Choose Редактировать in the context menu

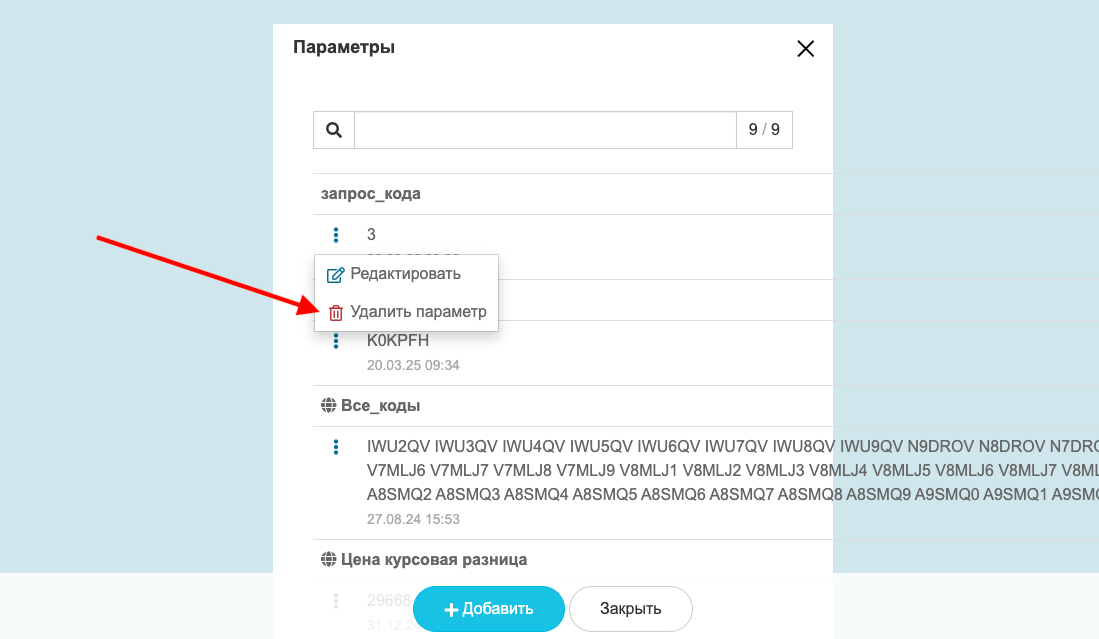pyautogui.click(x=407, y=274)
